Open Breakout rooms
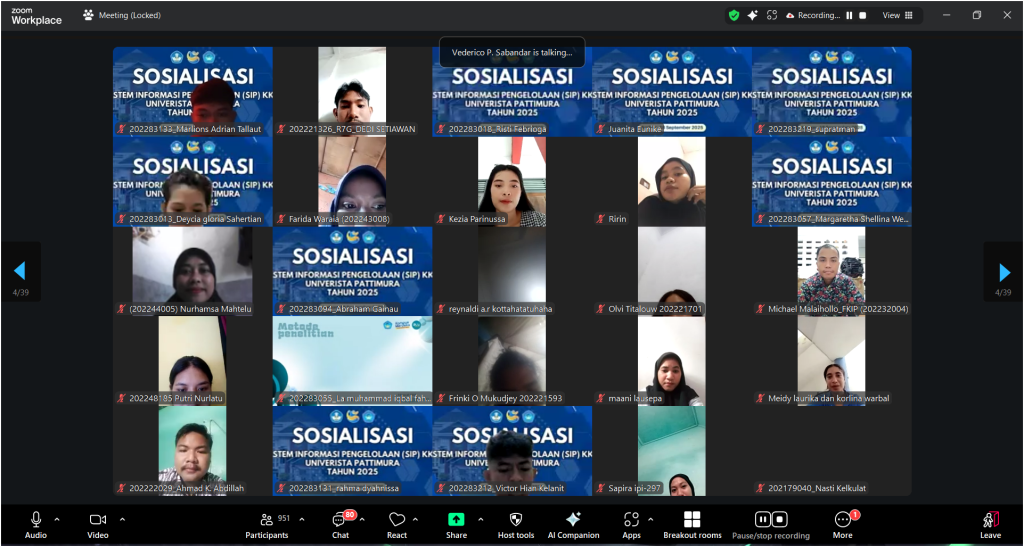Image resolution: width=1024 pixels, height=547 pixels. click(x=691, y=522)
